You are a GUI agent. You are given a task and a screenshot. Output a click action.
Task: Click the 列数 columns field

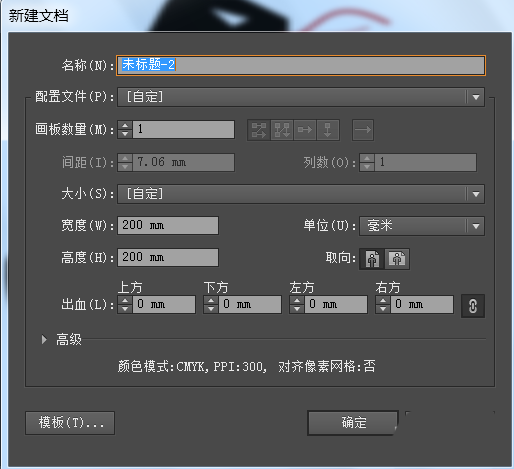pos(426,163)
